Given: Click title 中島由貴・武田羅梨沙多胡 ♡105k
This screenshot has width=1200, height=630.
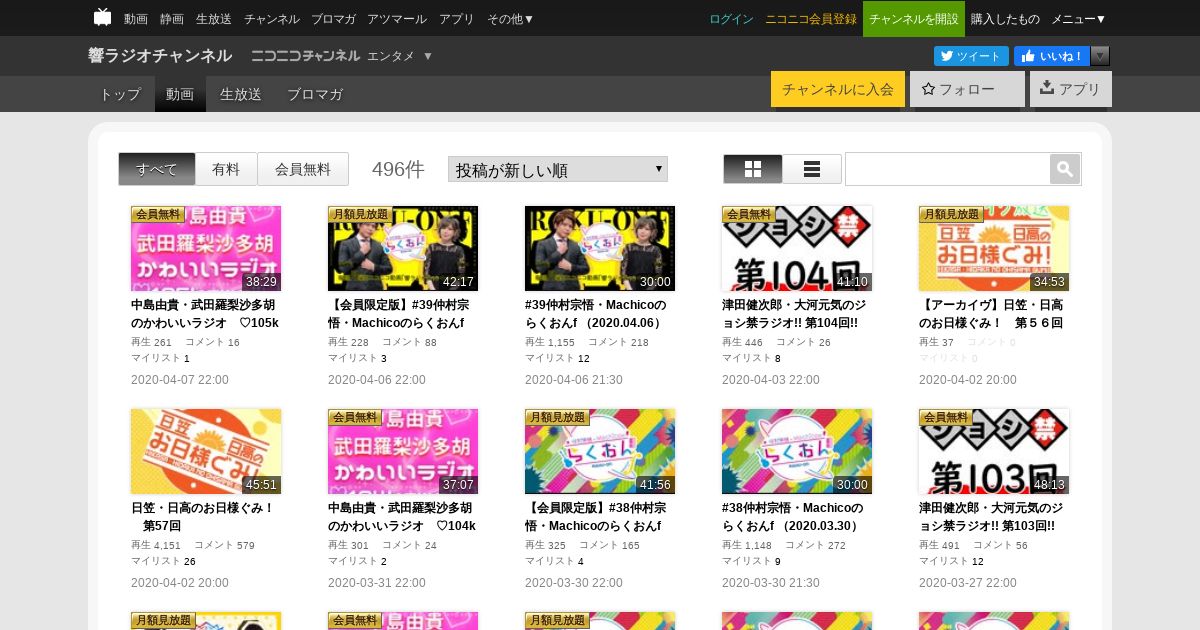Looking at the screenshot, I should point(205,314).
